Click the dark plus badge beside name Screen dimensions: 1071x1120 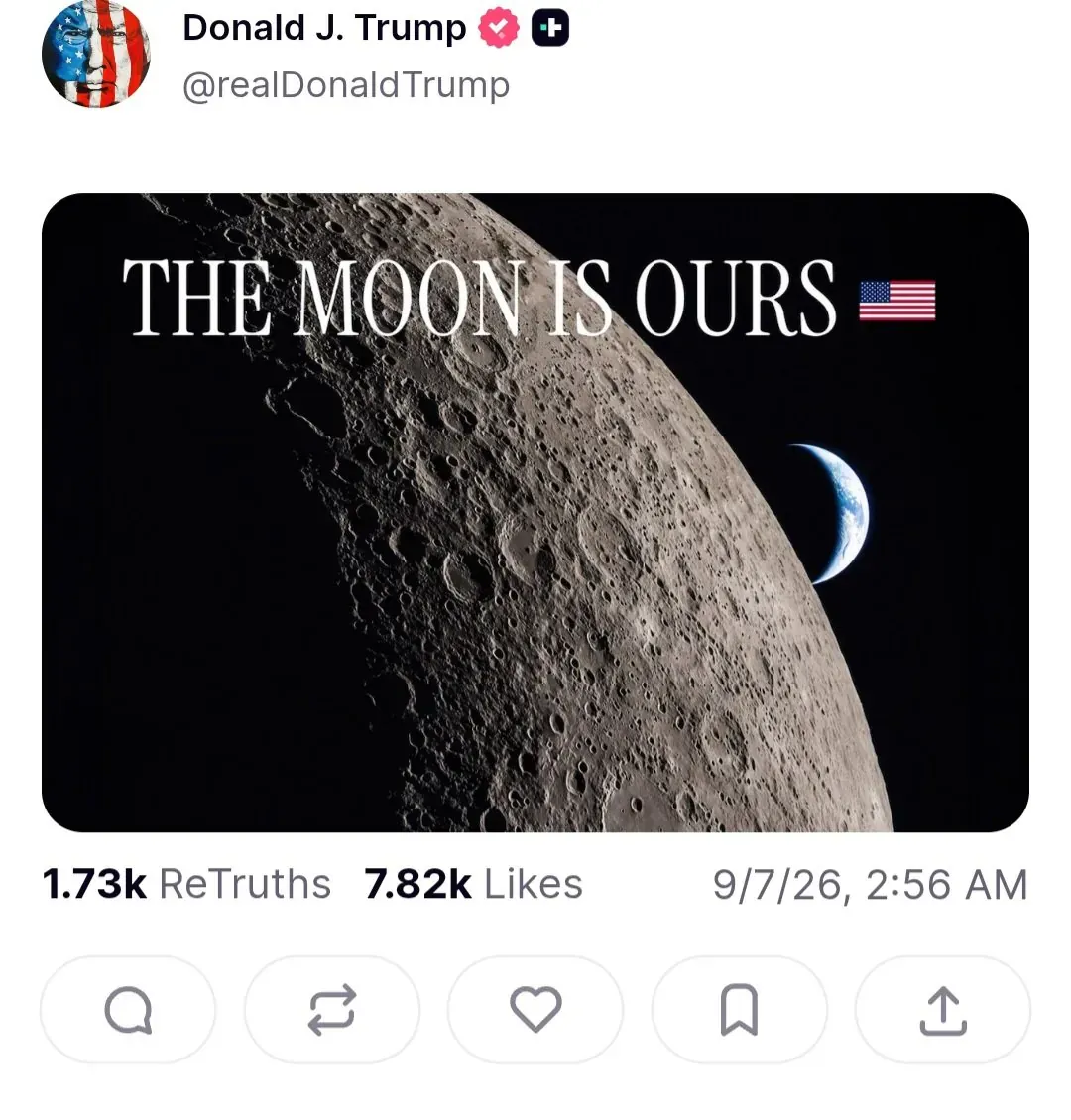pos(550,28)
